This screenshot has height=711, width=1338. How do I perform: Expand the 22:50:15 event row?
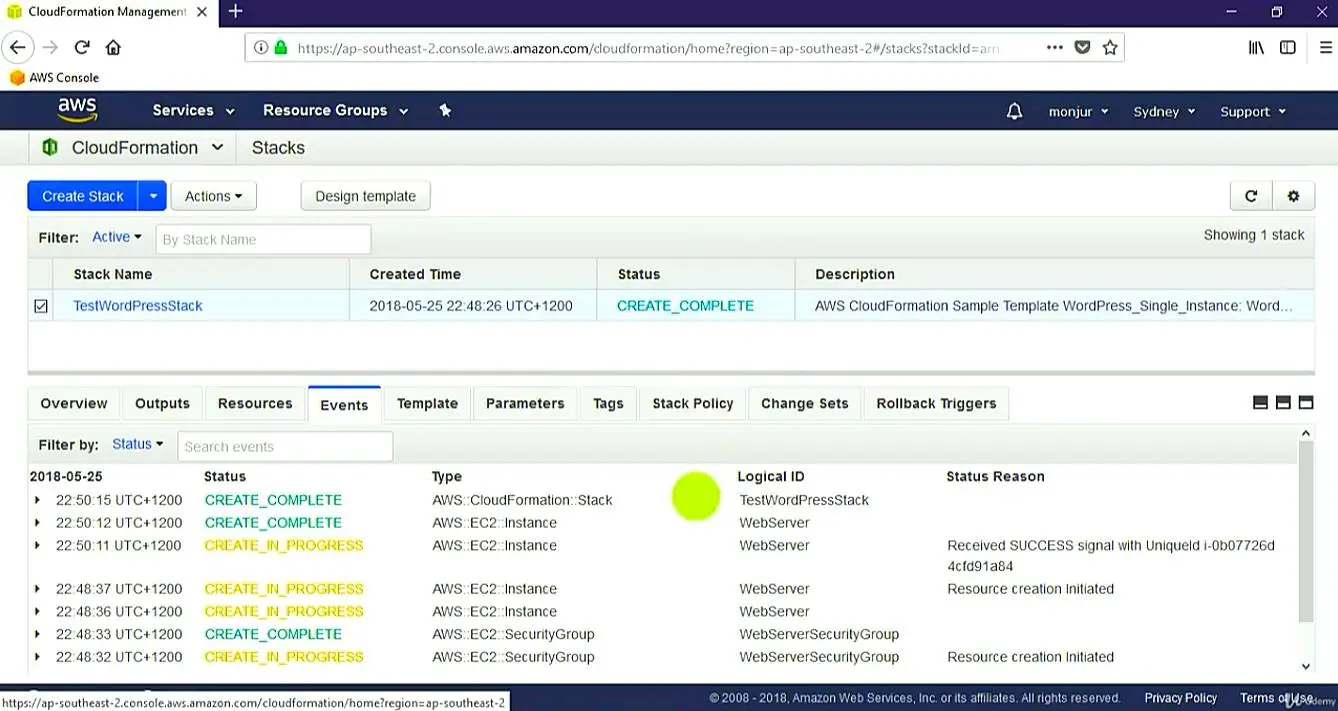[38, 500]
